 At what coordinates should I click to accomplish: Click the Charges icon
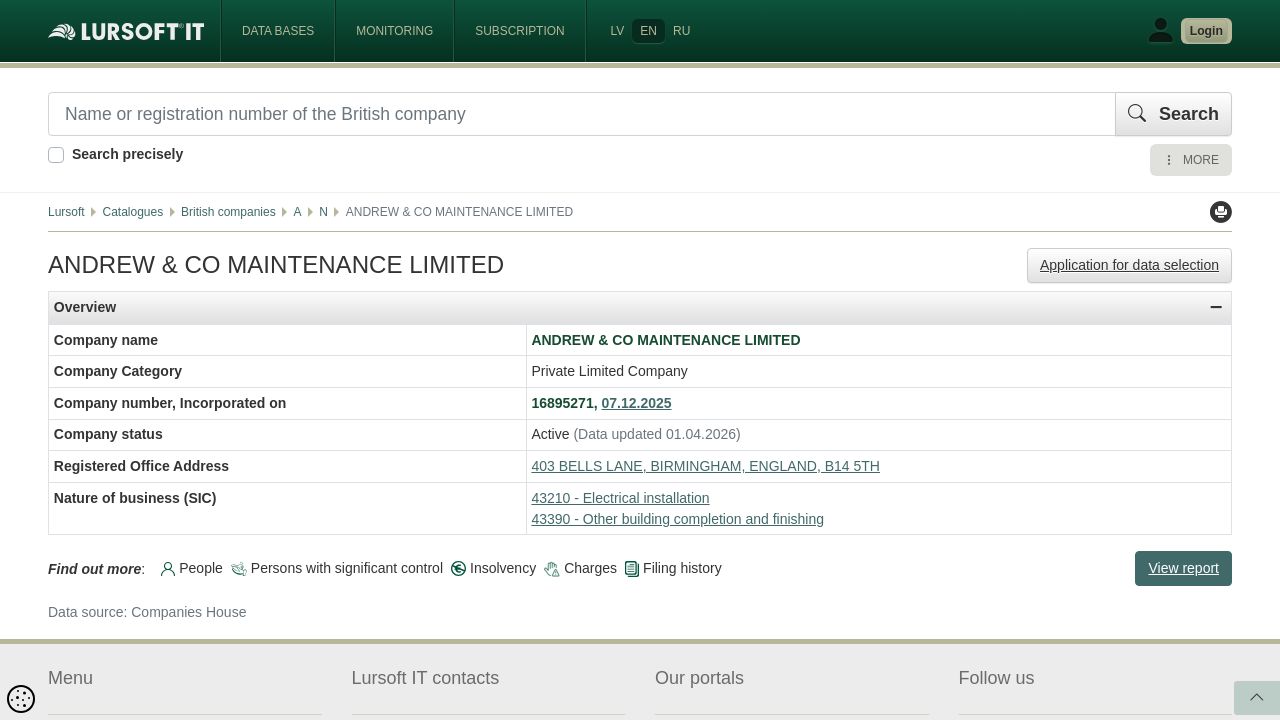click(x=552, y=569)
